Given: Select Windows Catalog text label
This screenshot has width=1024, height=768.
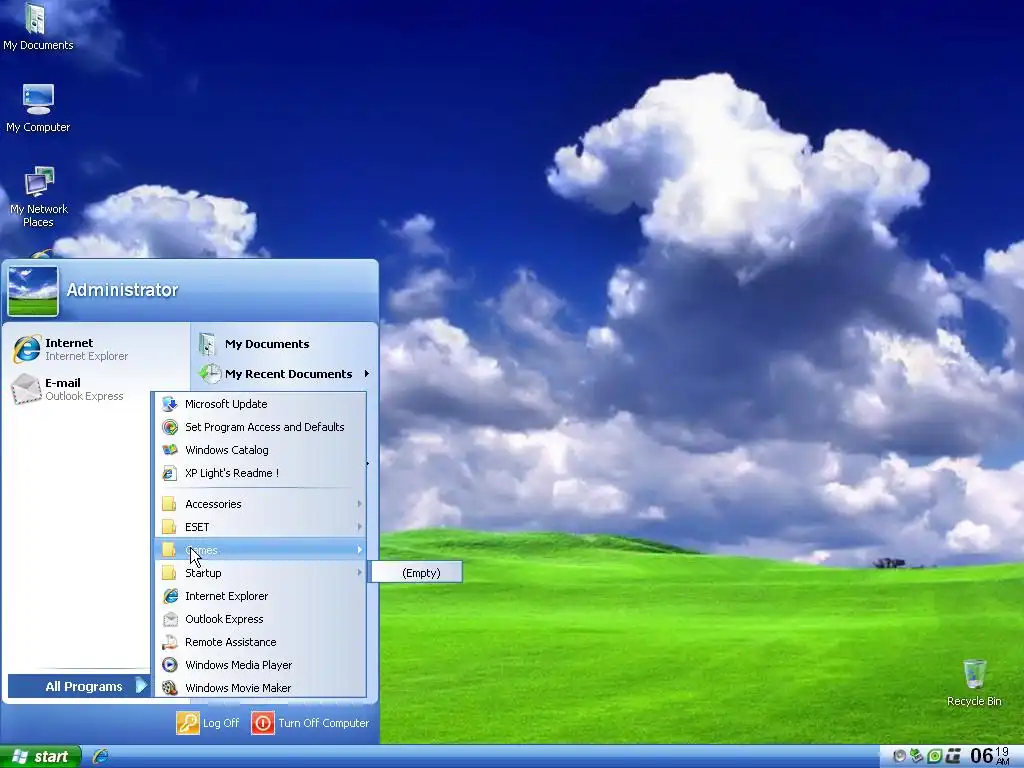Looking at the screenshot, I should [227, 450].
